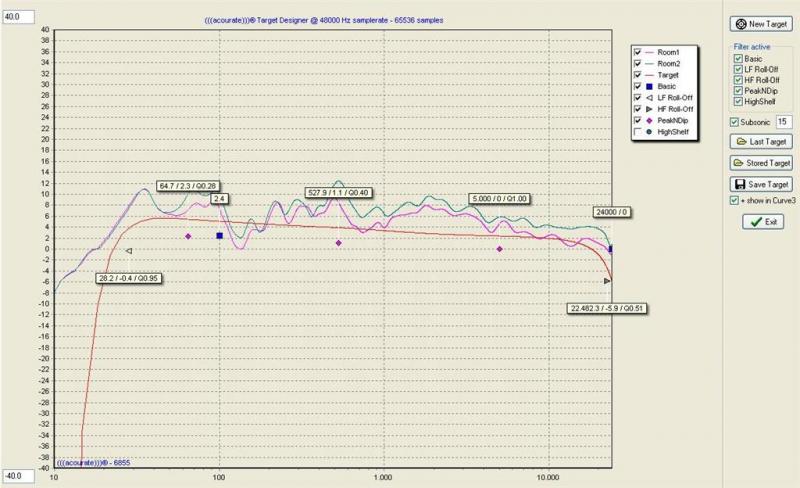This screenshot has height=488, width=800.
Task: Toggle PeakNDip legend checkbox
Action: point(637,120)
